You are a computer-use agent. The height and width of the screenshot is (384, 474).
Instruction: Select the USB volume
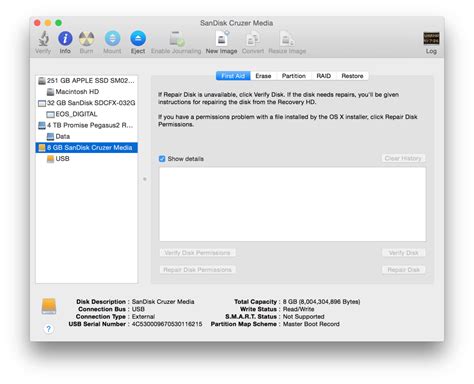pos(87,159)
